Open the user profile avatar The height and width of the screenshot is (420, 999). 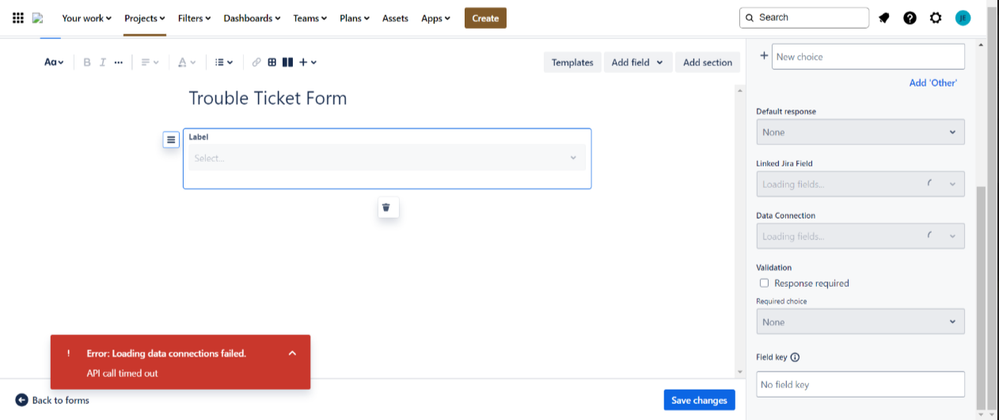(x=963, y=18)
